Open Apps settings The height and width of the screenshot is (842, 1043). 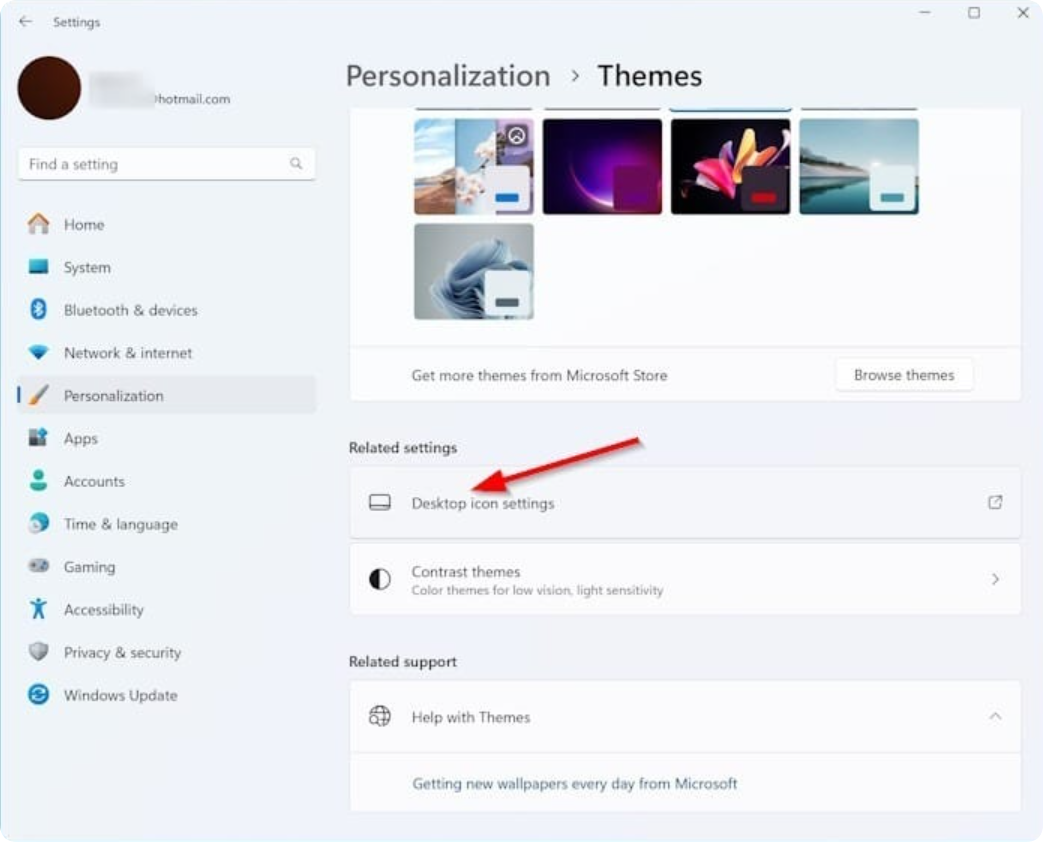pos(80,438)
